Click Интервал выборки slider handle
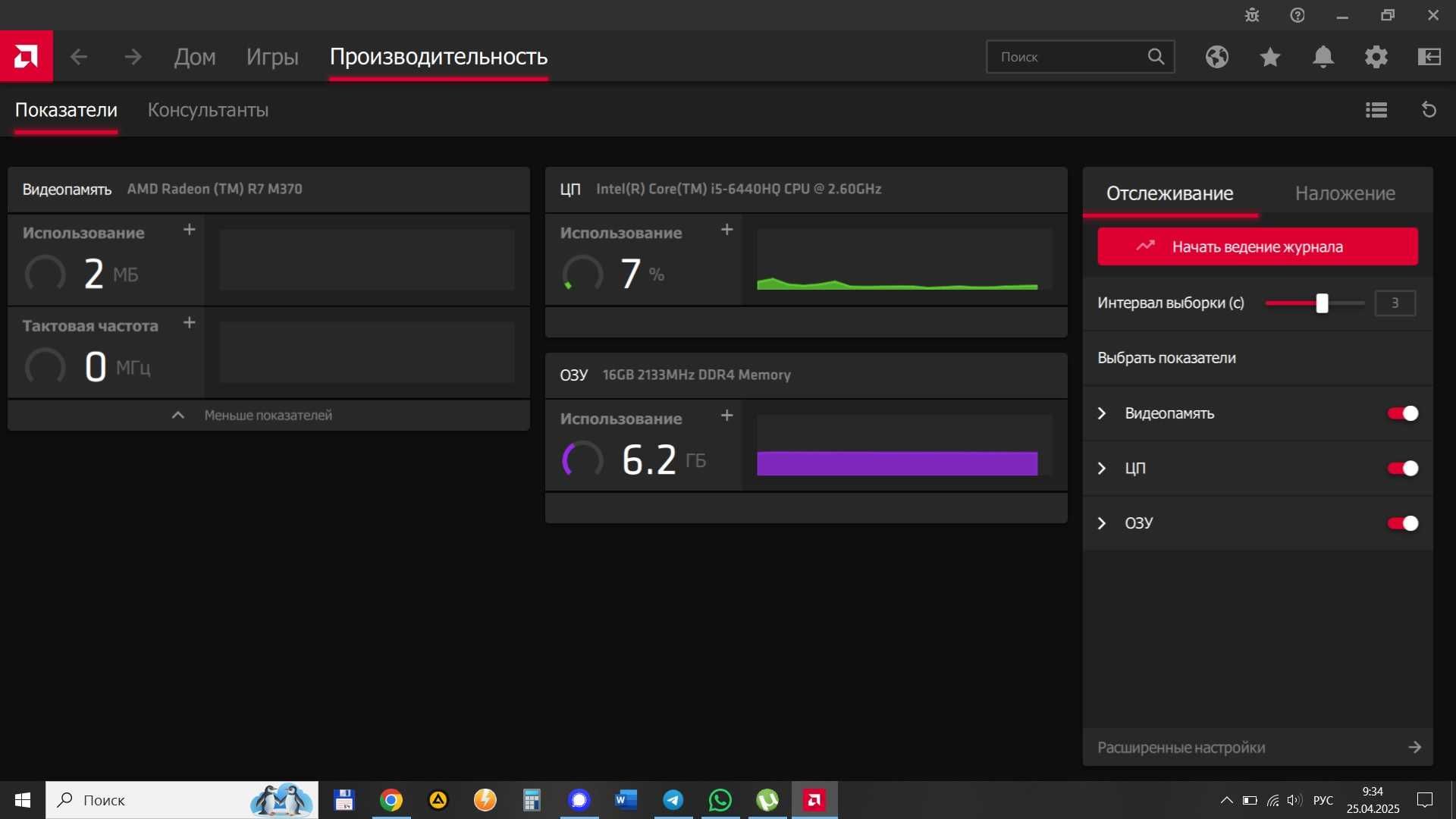 click(1322, 303)
